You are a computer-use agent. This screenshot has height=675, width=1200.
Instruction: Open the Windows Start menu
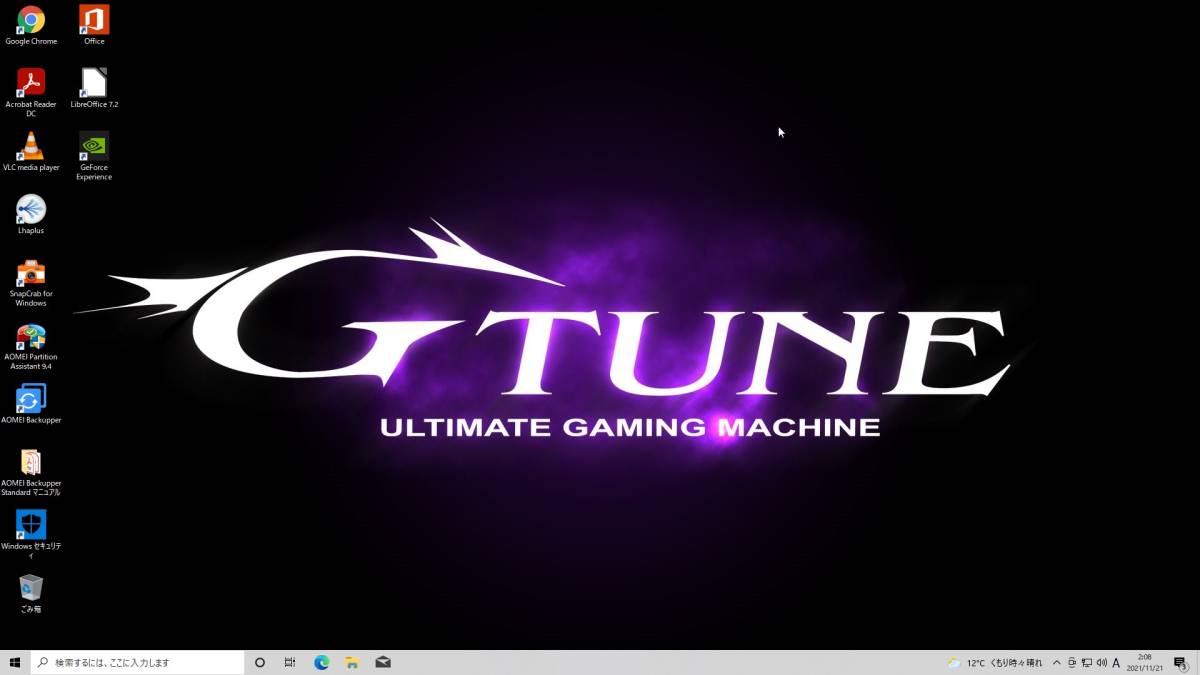[x=15, y=662]
